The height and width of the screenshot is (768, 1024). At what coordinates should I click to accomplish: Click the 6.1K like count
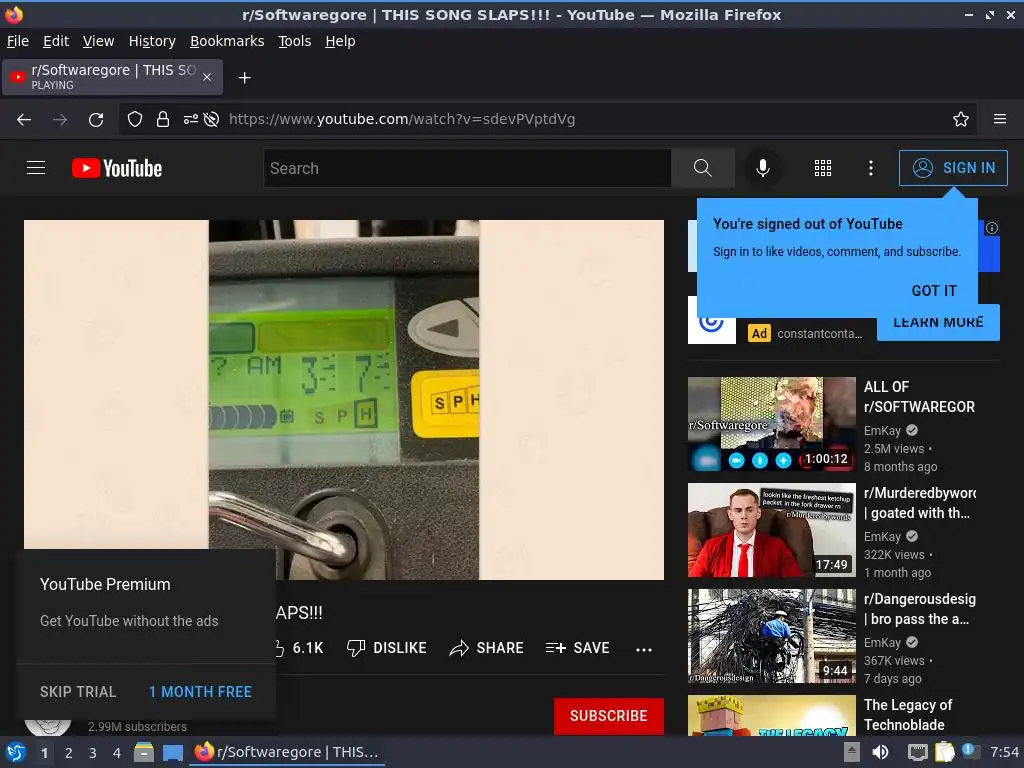point(307,648)
